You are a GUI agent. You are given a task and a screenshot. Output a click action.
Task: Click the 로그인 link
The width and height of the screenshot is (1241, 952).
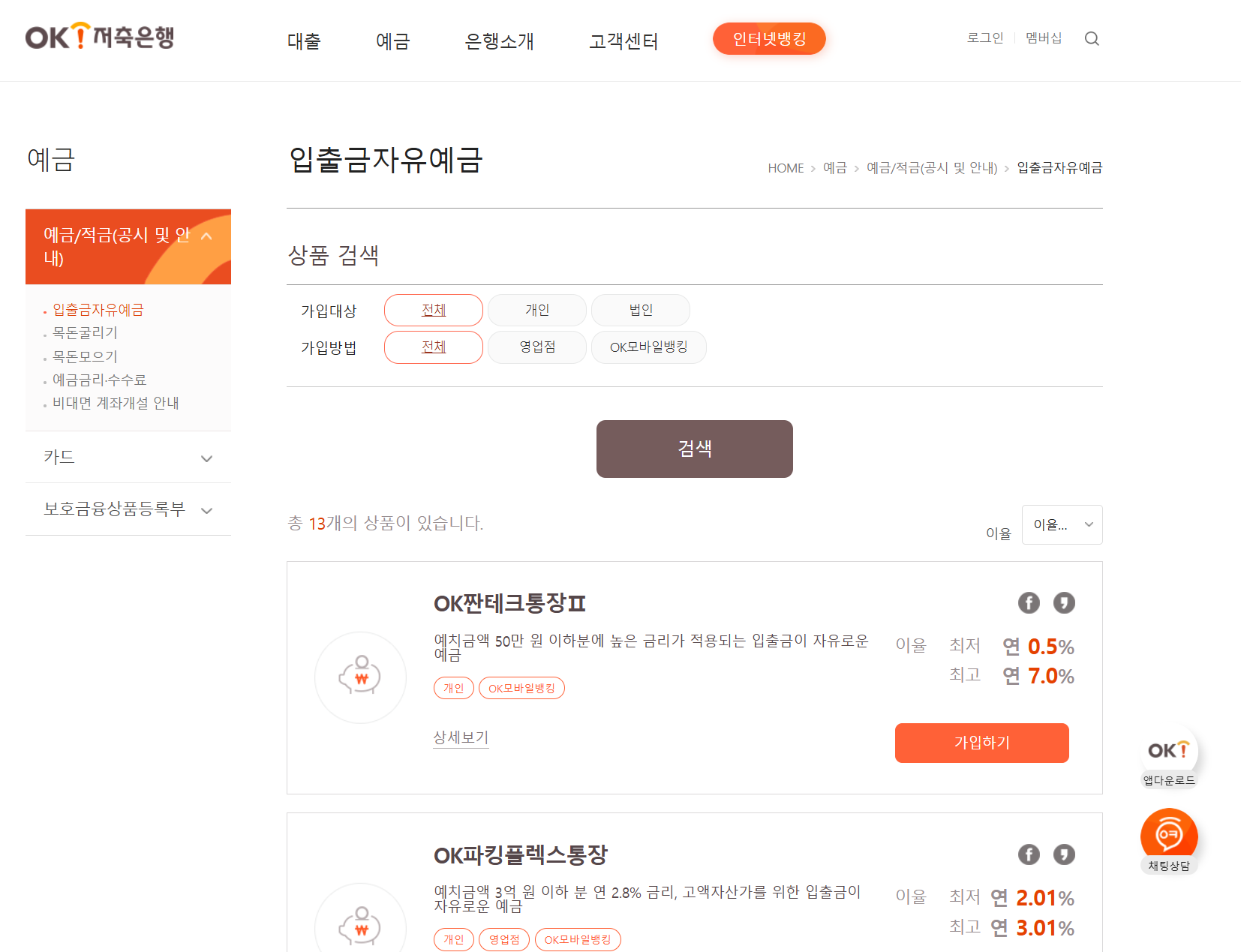(985, 38)
